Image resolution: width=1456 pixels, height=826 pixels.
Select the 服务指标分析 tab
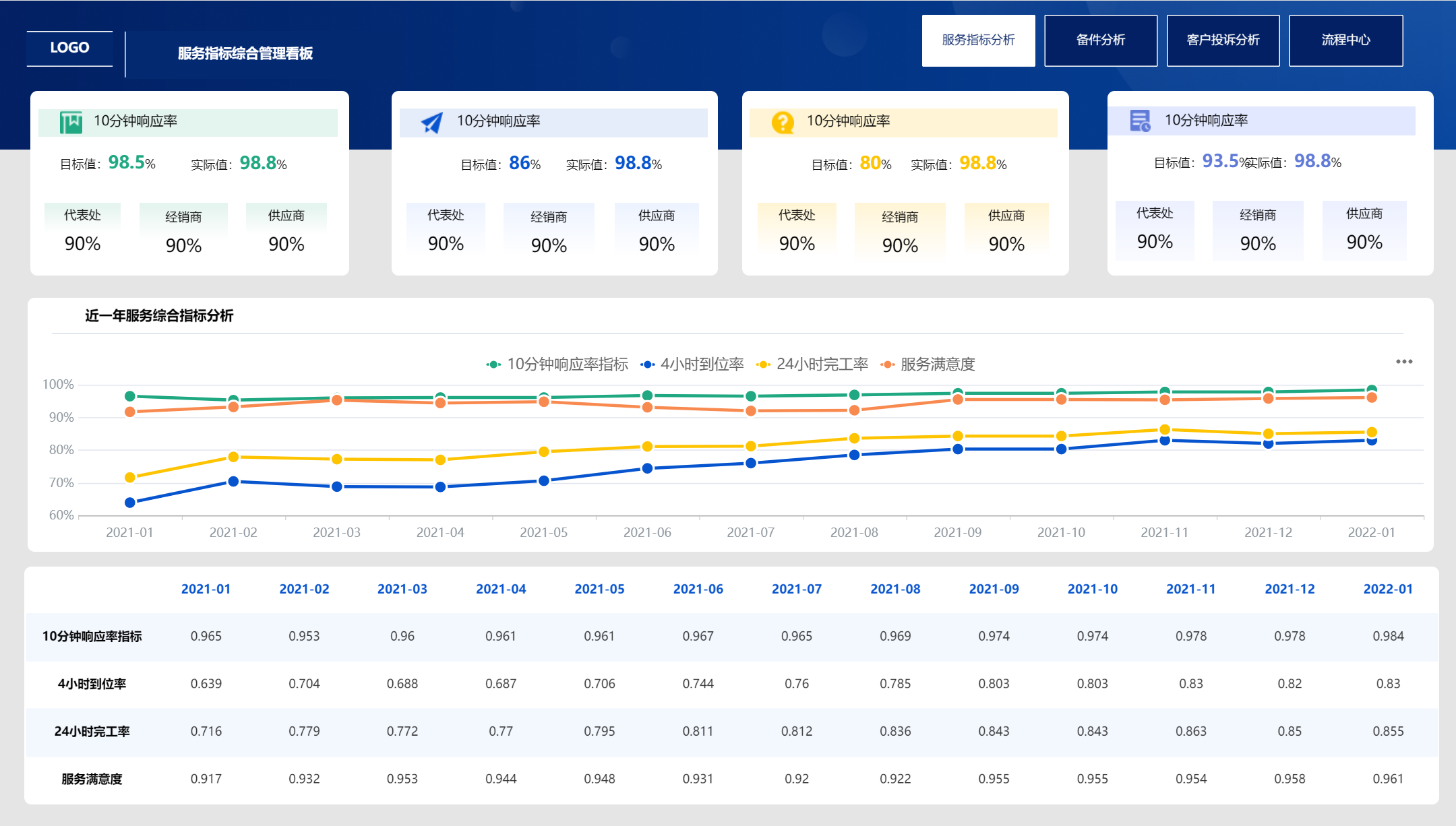tap(978, 40)
